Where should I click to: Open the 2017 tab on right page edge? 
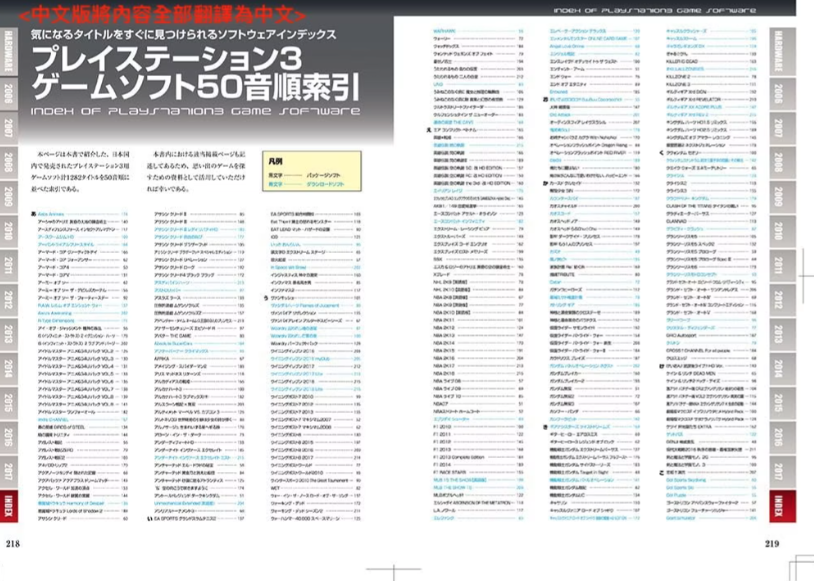[x=782, y=471]
